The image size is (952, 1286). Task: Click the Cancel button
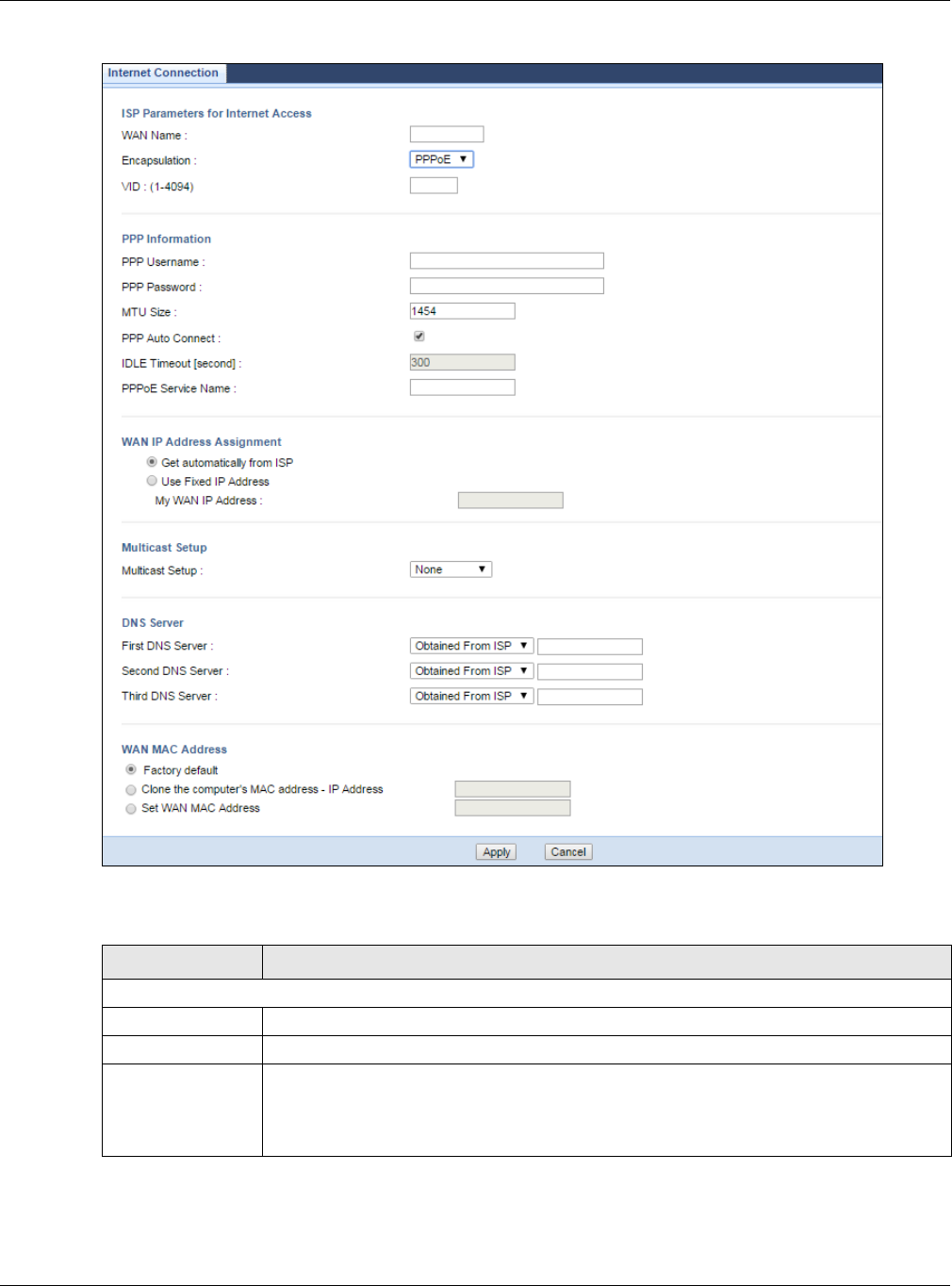(x=568, y=852)
